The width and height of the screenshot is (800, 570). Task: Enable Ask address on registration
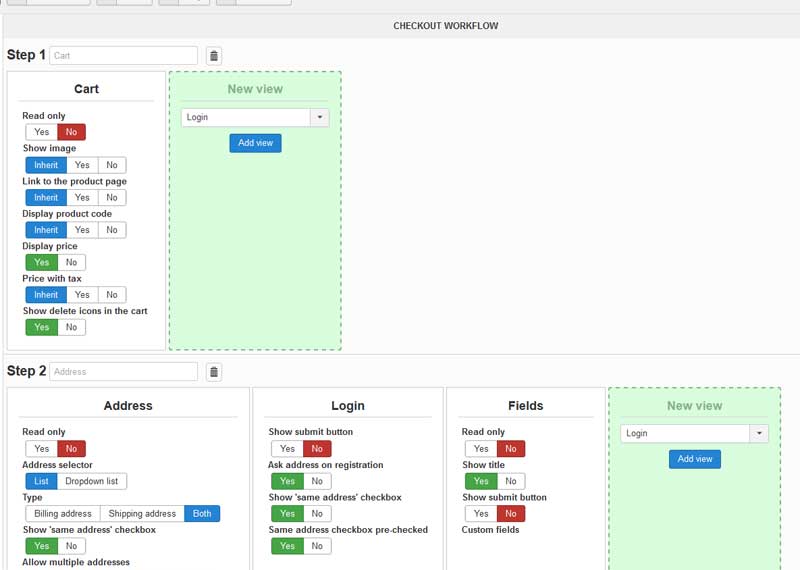click(x=287, y=481)
